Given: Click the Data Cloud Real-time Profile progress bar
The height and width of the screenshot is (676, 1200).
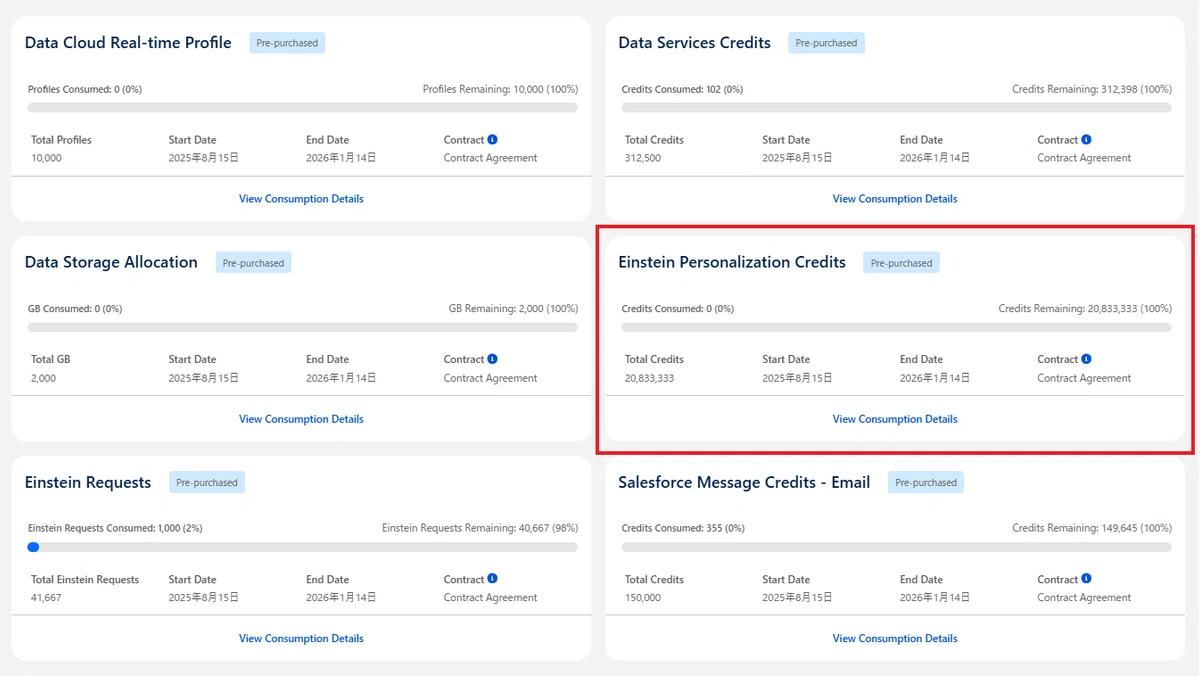Looking at the screenshot, I should tap(302, 107).
